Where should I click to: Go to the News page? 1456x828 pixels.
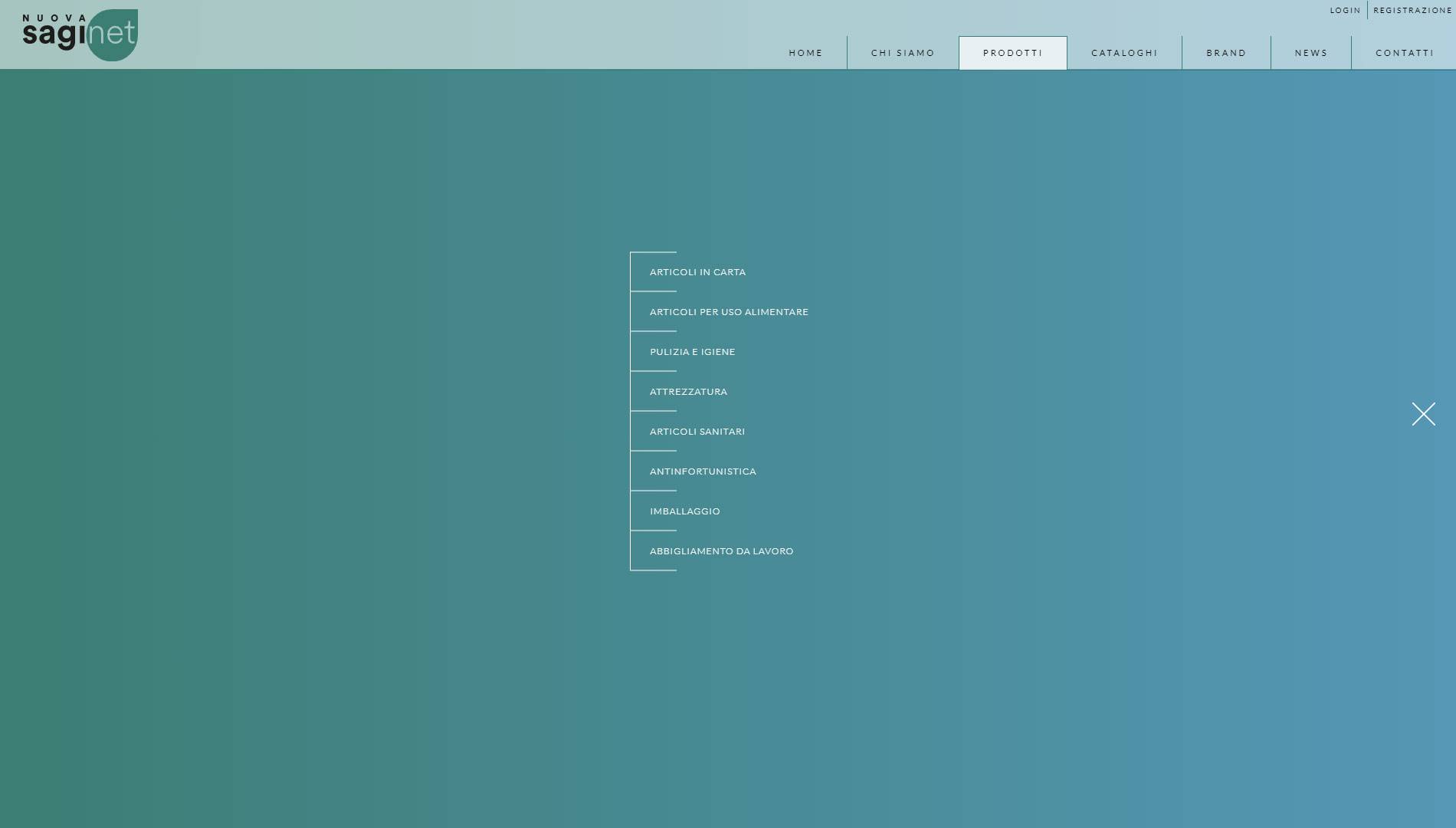pos(1310,53)
